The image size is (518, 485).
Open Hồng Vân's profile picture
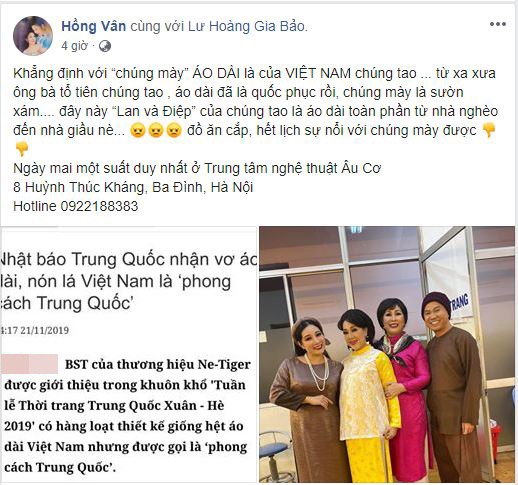point(33,35)
